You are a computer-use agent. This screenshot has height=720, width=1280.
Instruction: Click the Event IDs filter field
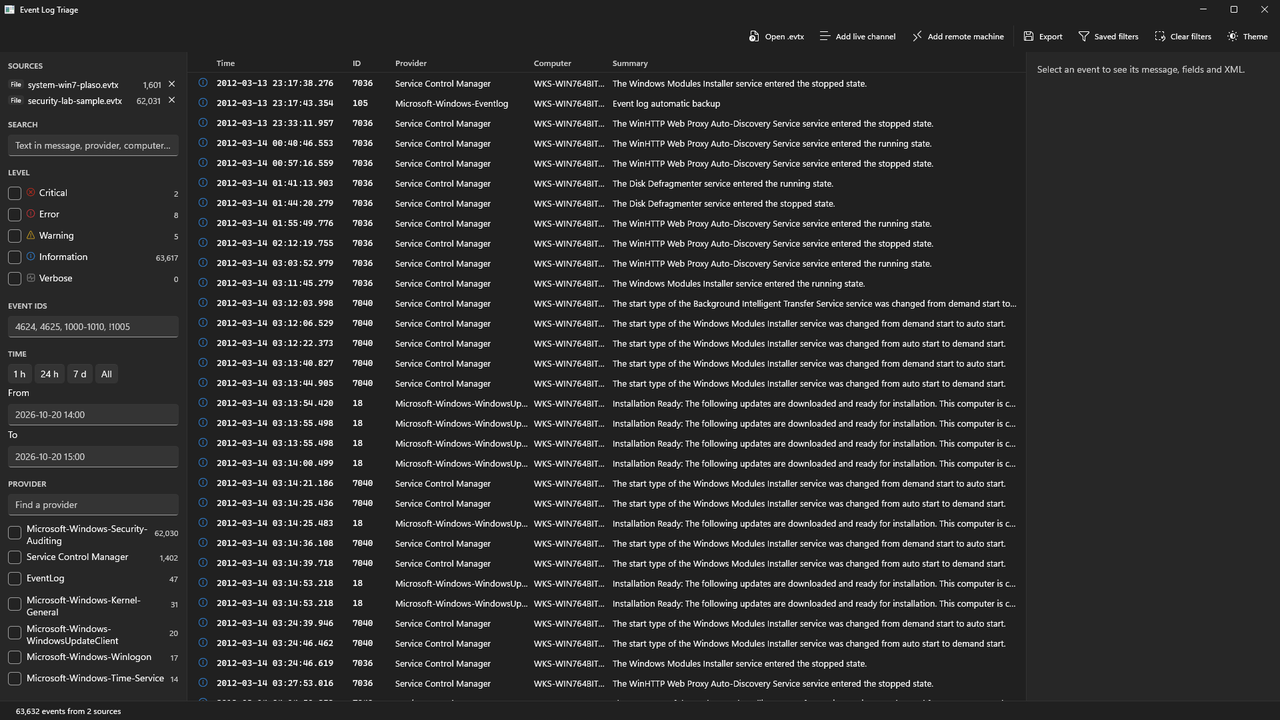pos(93,326)
